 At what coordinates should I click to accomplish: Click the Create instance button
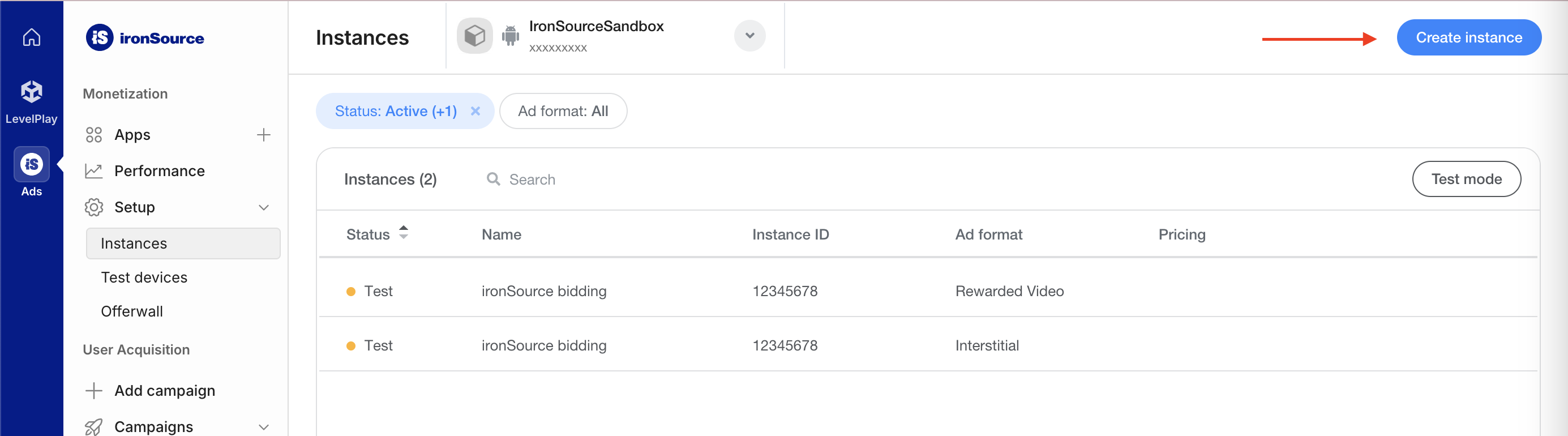tap(1468, 38)
